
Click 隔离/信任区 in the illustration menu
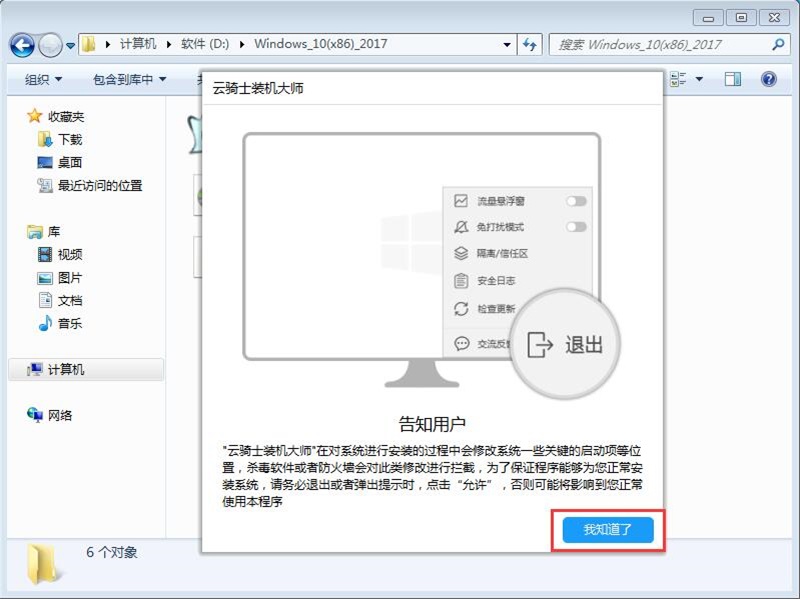pos(502,253)
